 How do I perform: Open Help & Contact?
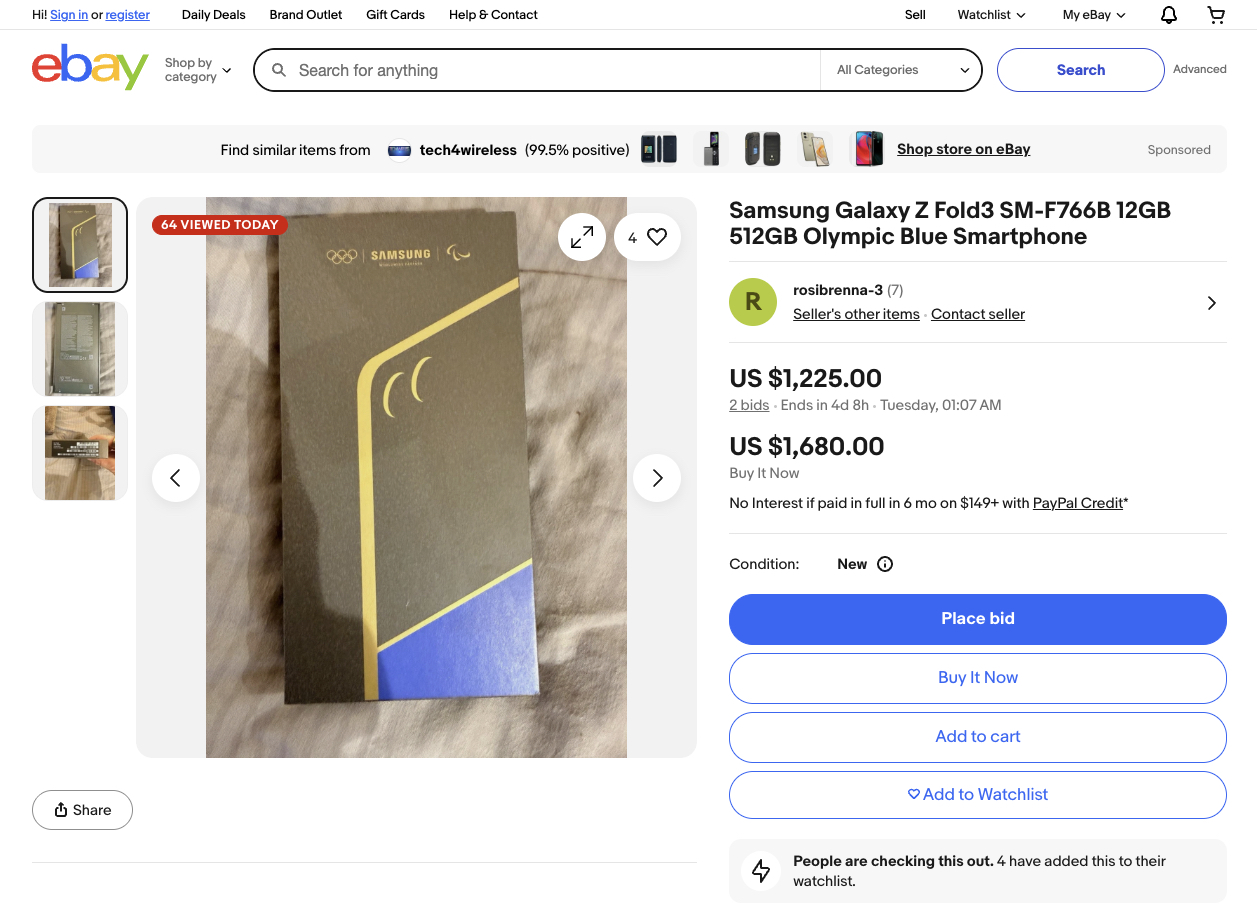tap(492, 15)
